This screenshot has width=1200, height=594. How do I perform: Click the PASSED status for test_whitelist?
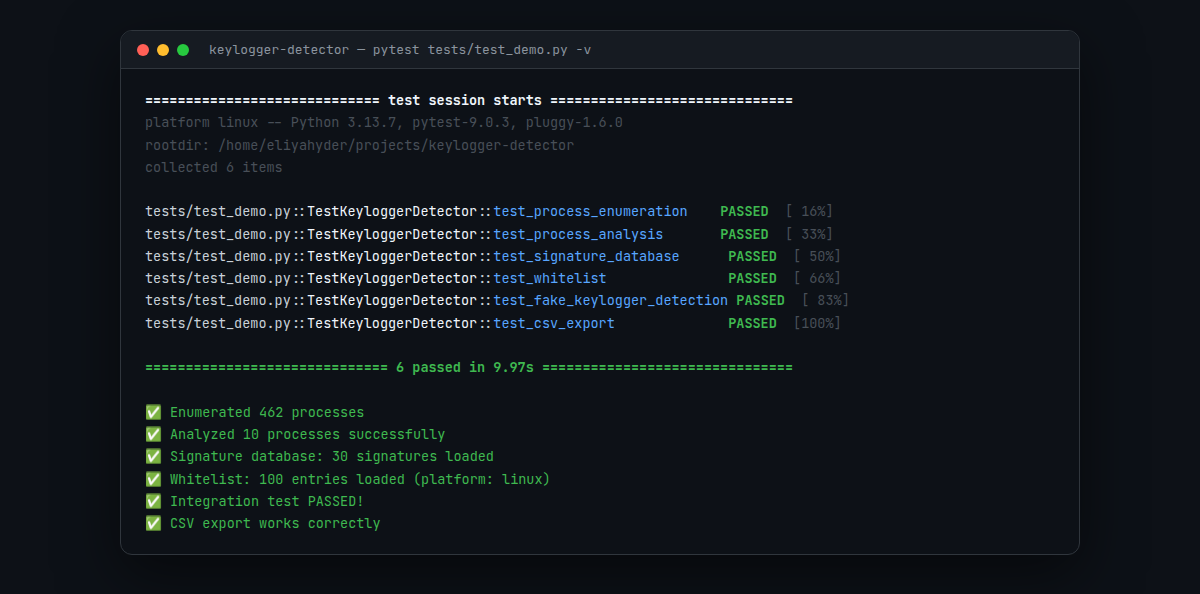click(752, 278)
